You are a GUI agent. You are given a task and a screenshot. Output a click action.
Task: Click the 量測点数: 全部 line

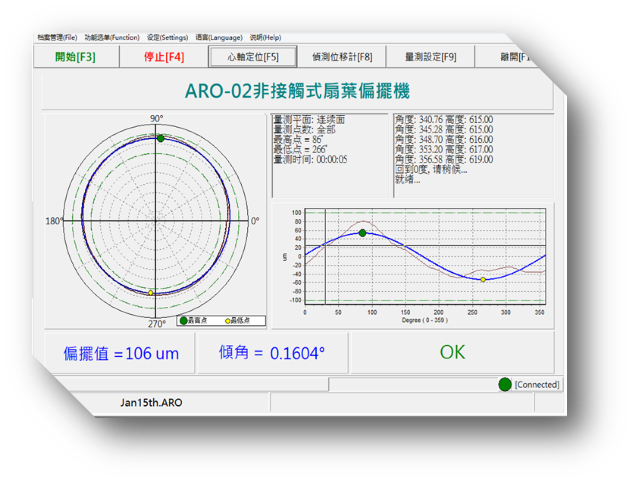tap(304, 130)
